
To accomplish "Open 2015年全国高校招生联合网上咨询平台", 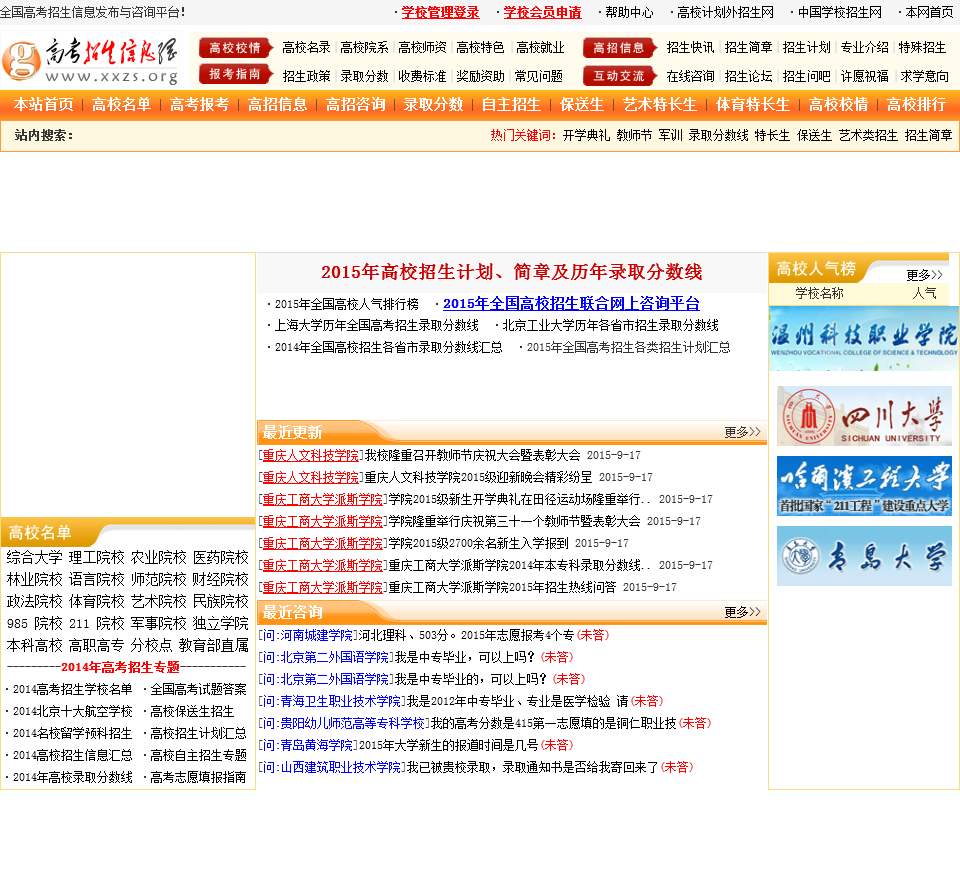I will [571, 304].
